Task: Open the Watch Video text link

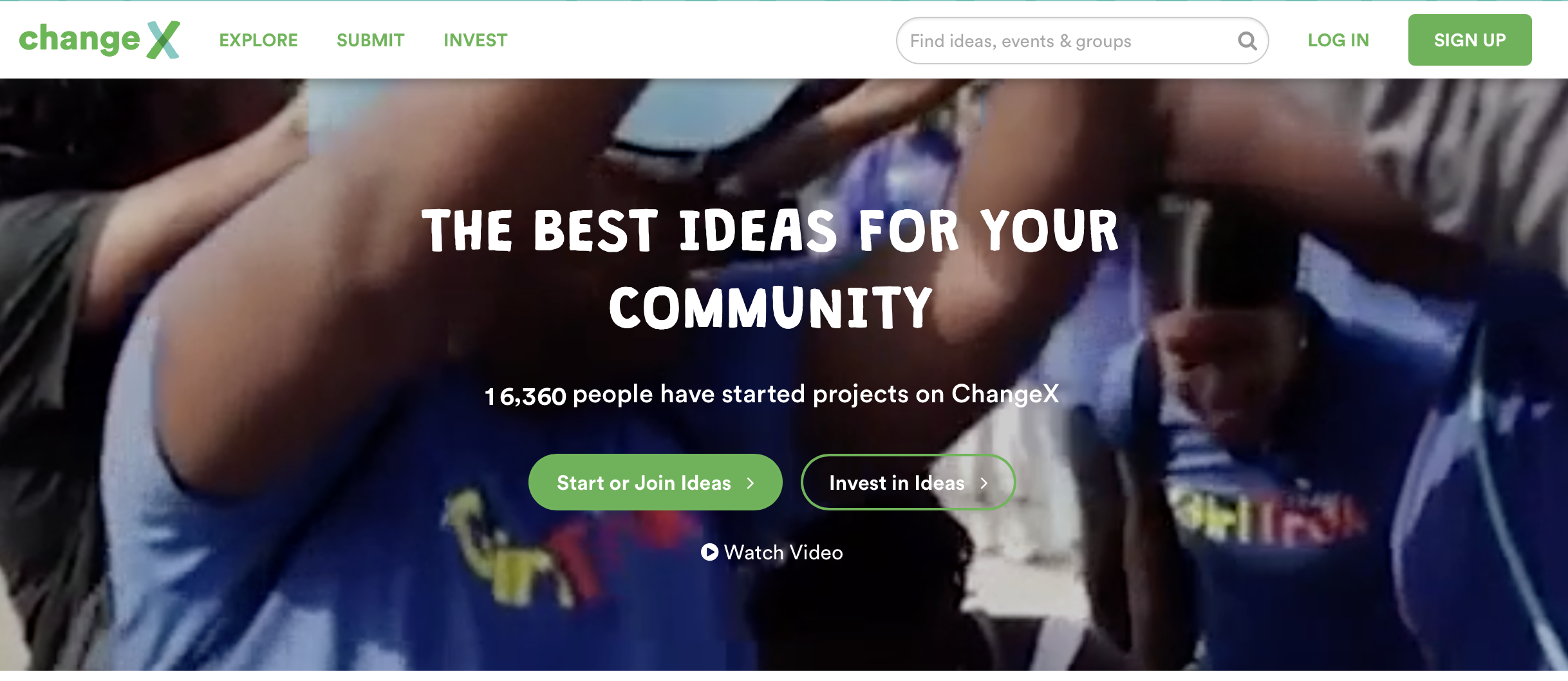Action: click(783, 552)
